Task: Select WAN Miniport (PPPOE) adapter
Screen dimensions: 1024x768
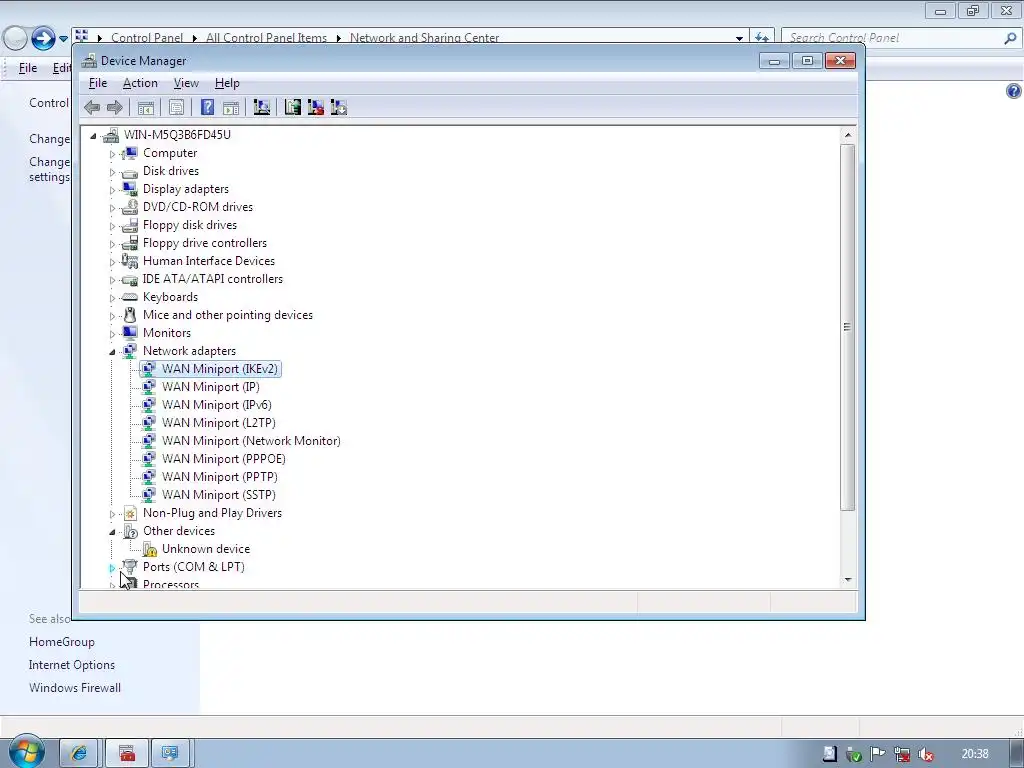Action: (x=223, y=458)
